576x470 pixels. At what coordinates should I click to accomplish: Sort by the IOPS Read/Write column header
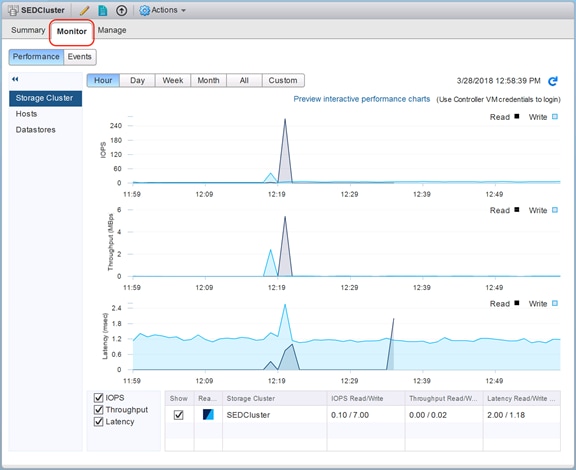366,398
